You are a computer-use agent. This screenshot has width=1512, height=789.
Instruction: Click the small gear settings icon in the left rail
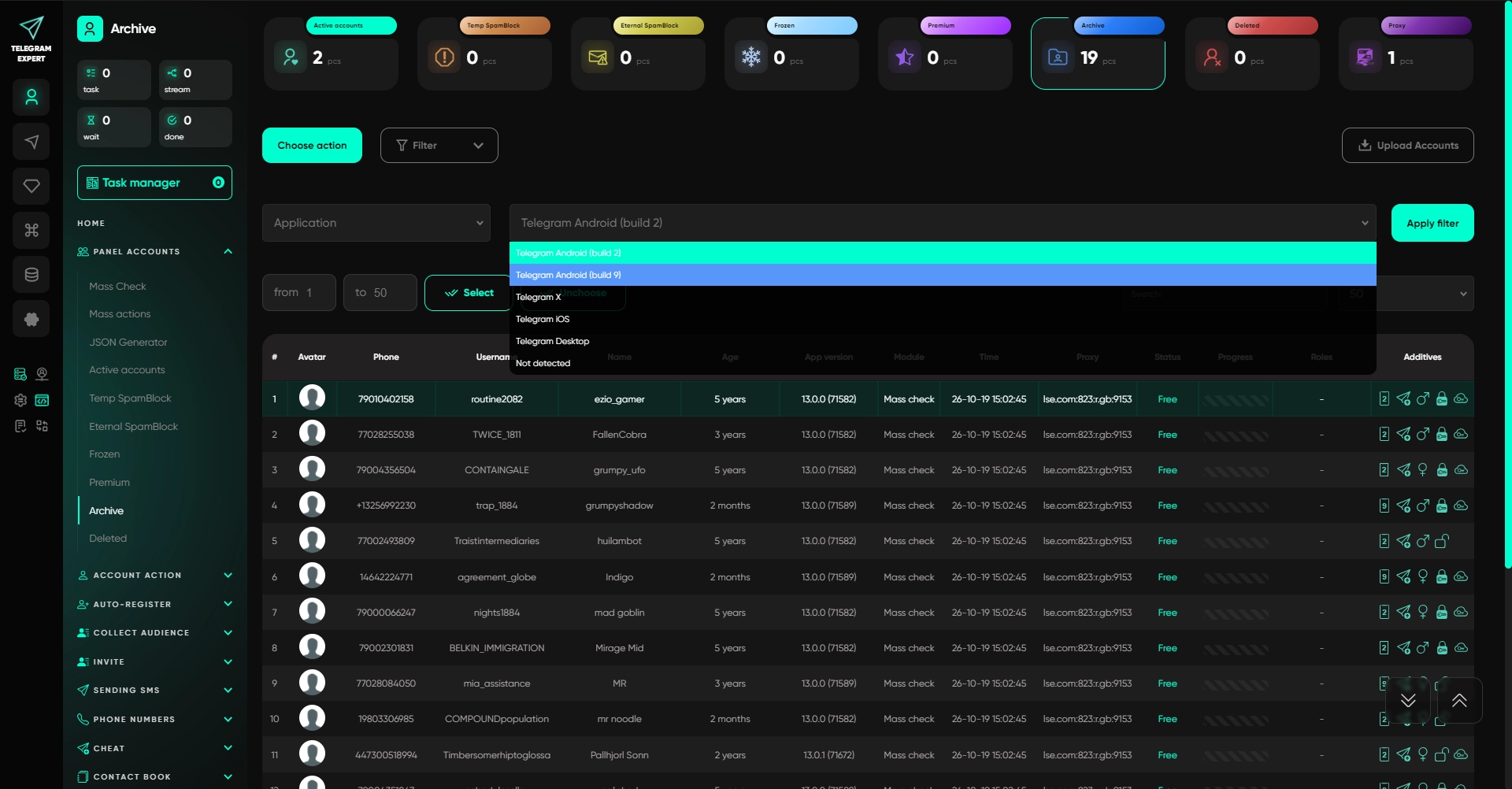coord(20,400)
